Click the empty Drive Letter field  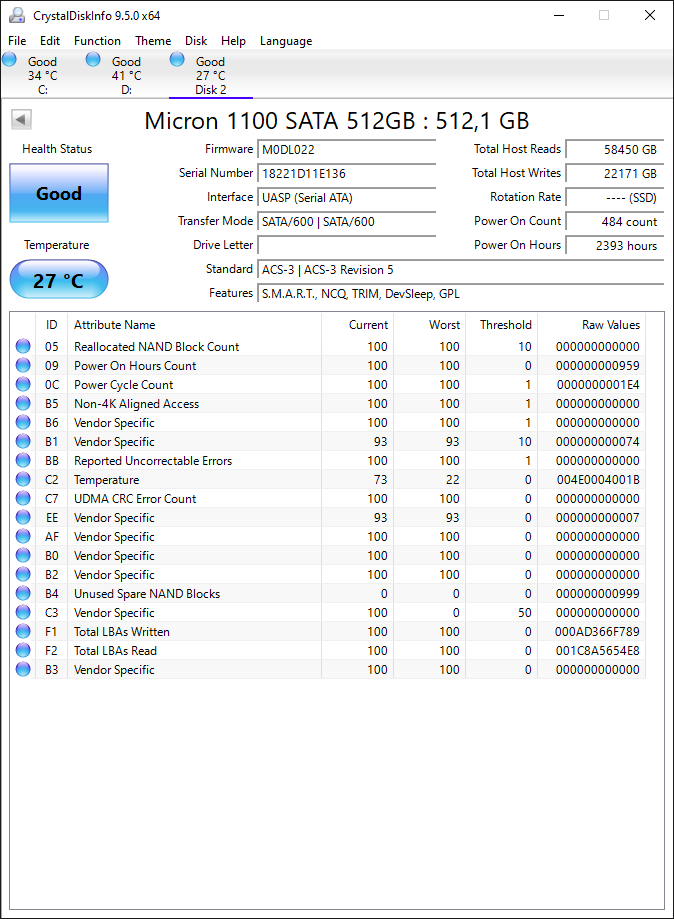tap(346, 246)
